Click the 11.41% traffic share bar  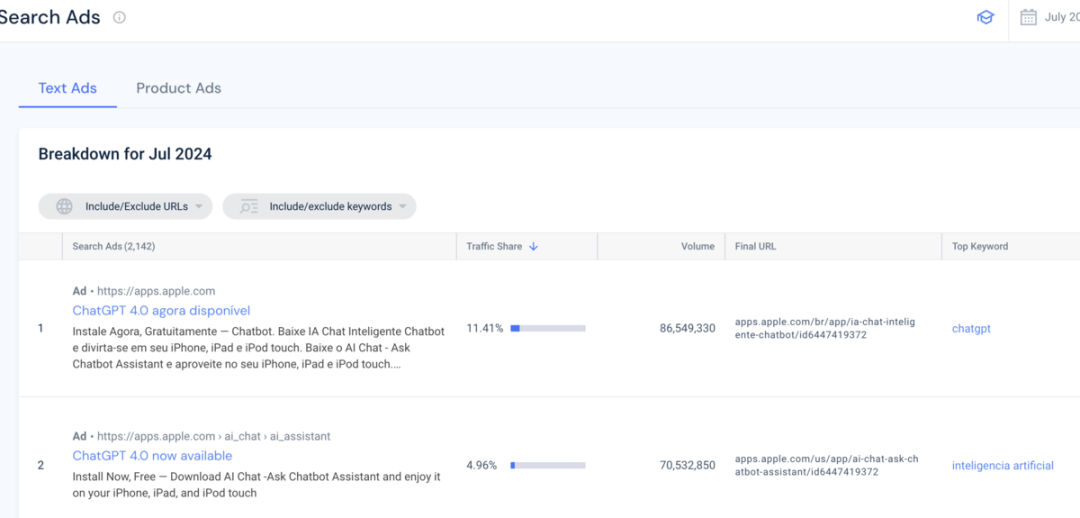548,329
